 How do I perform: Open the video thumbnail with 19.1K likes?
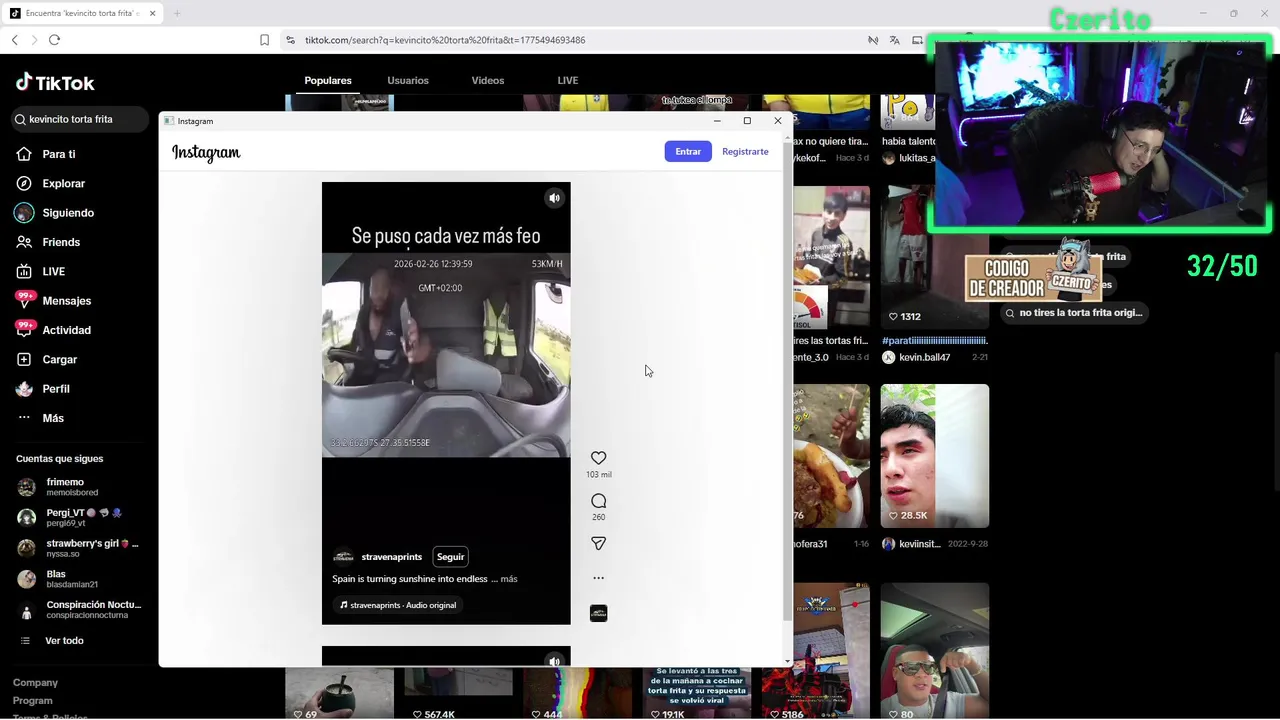(697, 692)
